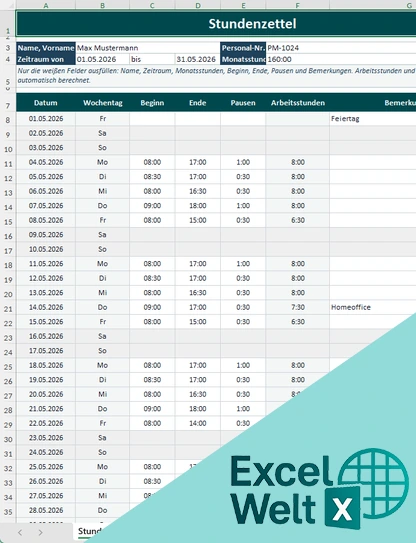The width and height of the screenshot is (416, 543).
Task: Select column B header
Action: point(103,5)
